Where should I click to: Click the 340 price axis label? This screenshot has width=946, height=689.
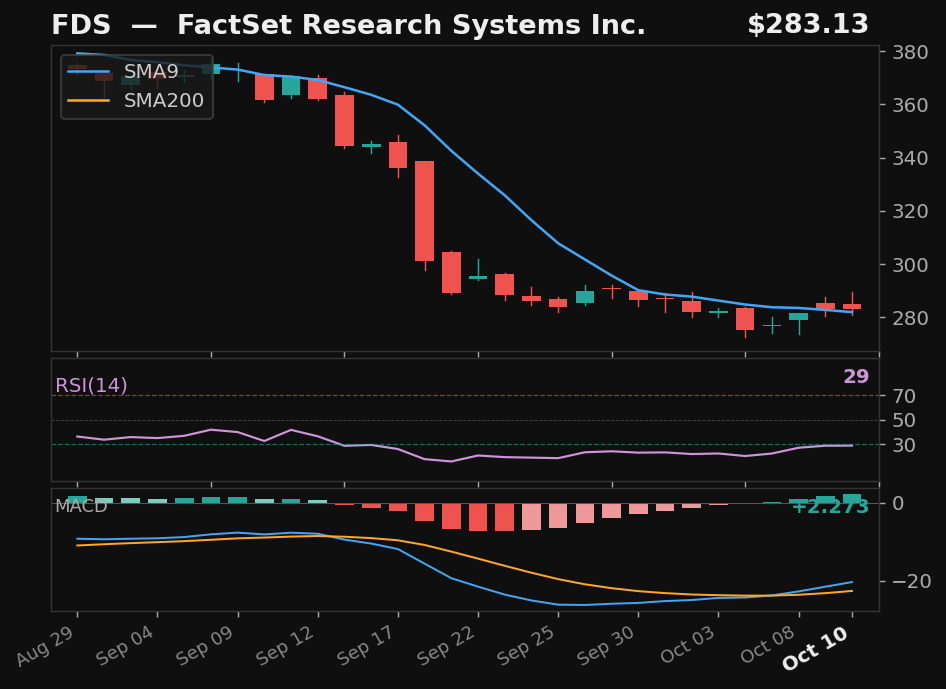910,158
